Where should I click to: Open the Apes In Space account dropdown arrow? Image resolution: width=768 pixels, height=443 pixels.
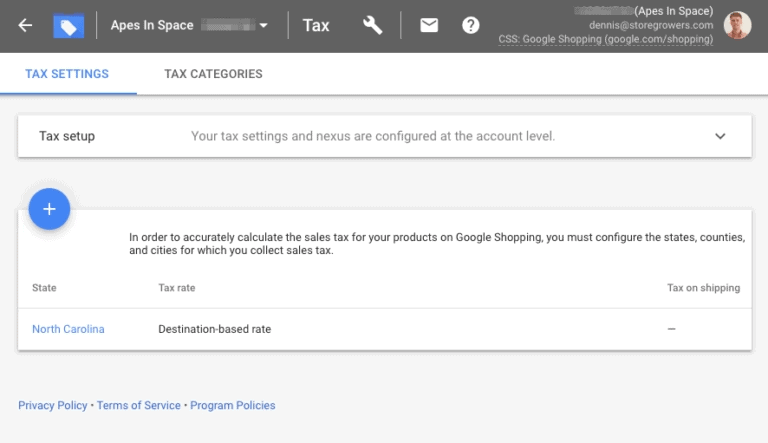pyautogui.click(x=264, y=25)
